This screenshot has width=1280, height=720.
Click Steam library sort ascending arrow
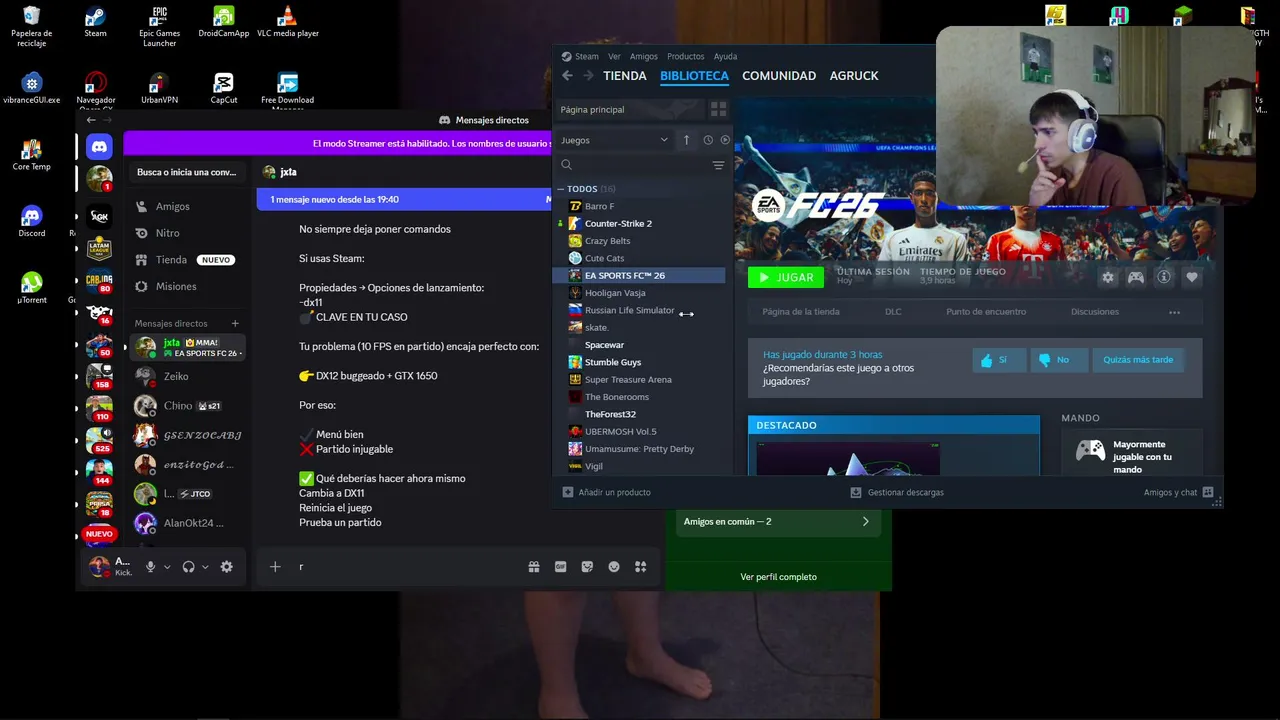point(686,140)
